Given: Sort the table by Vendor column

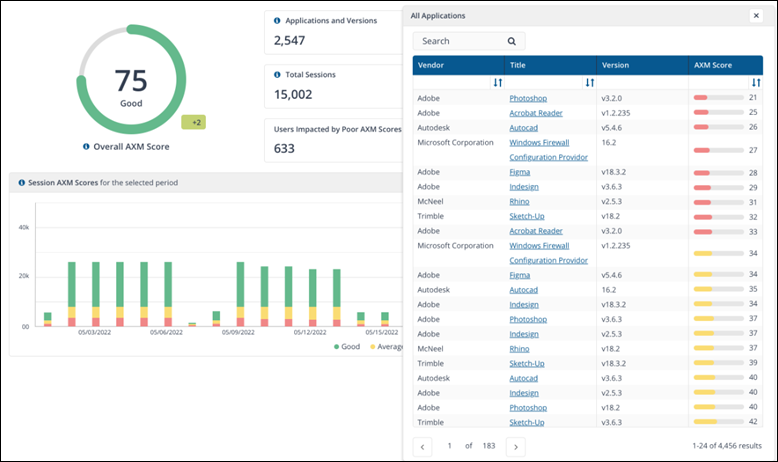Looking at the screenshot, I should pyautogui.click(x=497, y=83).
